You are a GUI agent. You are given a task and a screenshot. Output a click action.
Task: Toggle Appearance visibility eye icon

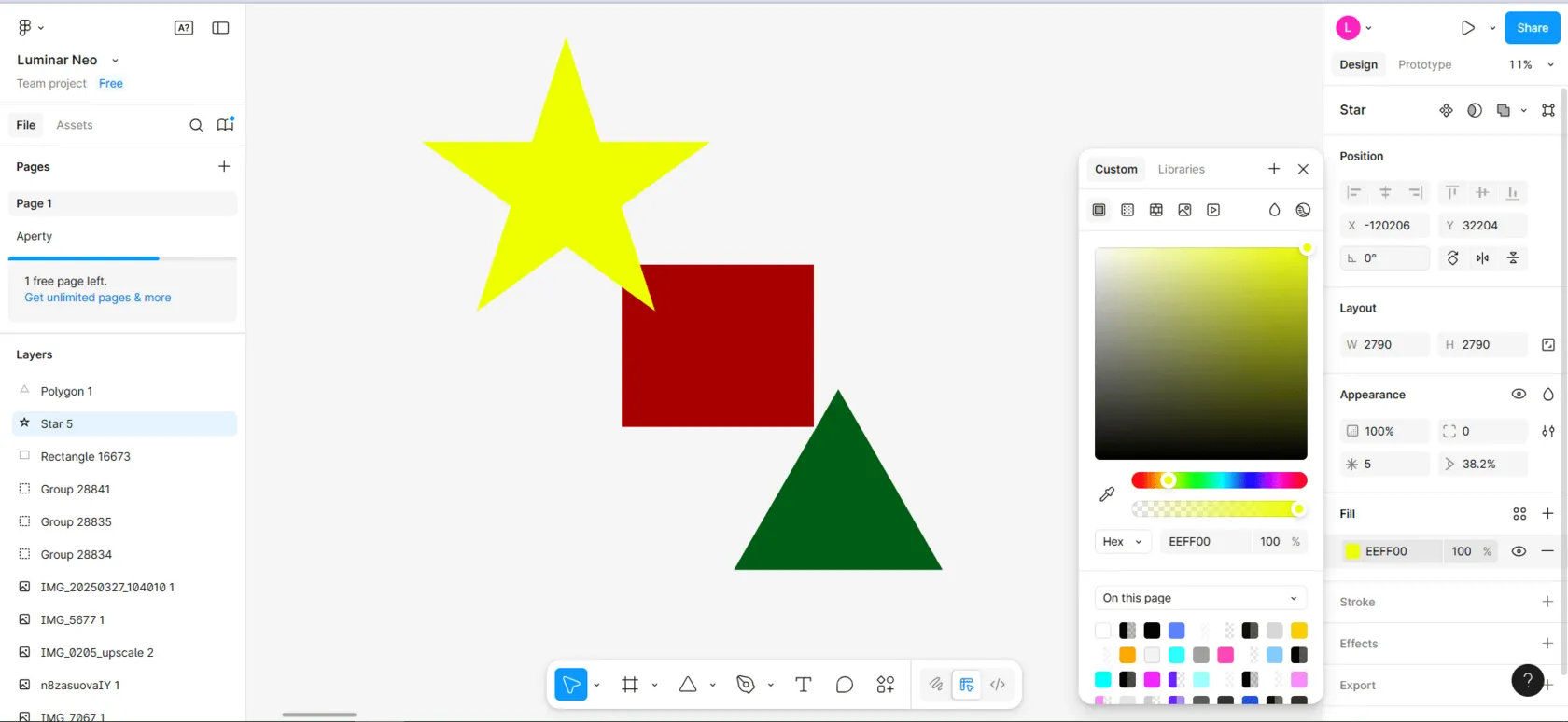pyautogui.click(x=1519, y=395)
